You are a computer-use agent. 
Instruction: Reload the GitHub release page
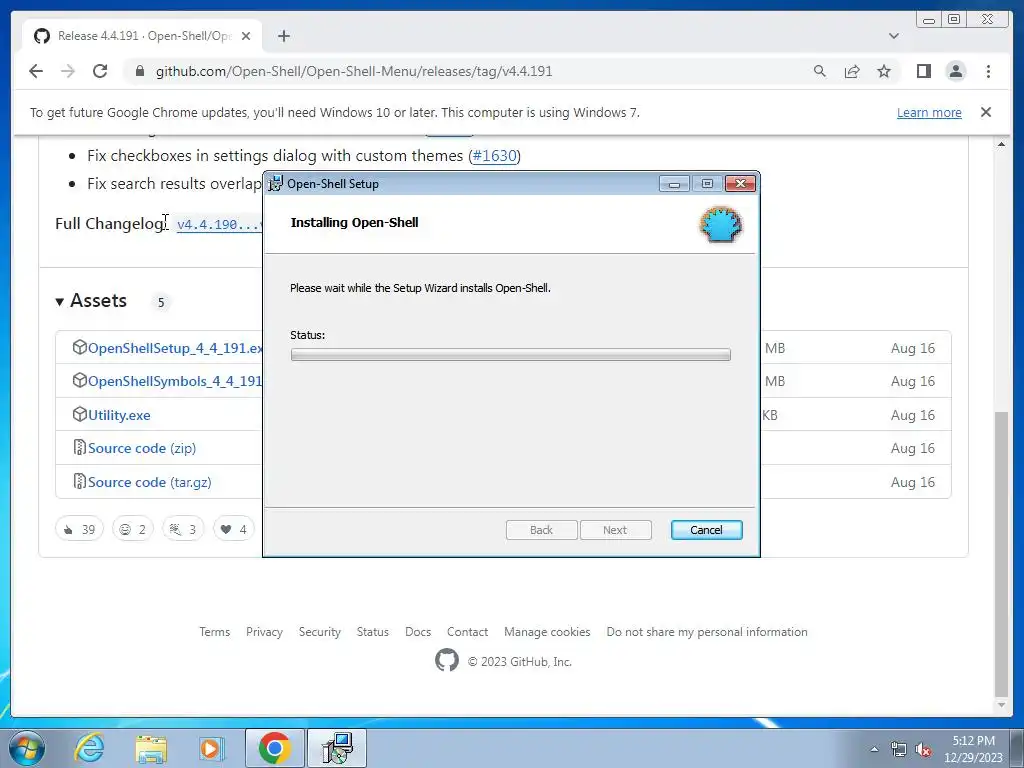[x=100, y=71]
